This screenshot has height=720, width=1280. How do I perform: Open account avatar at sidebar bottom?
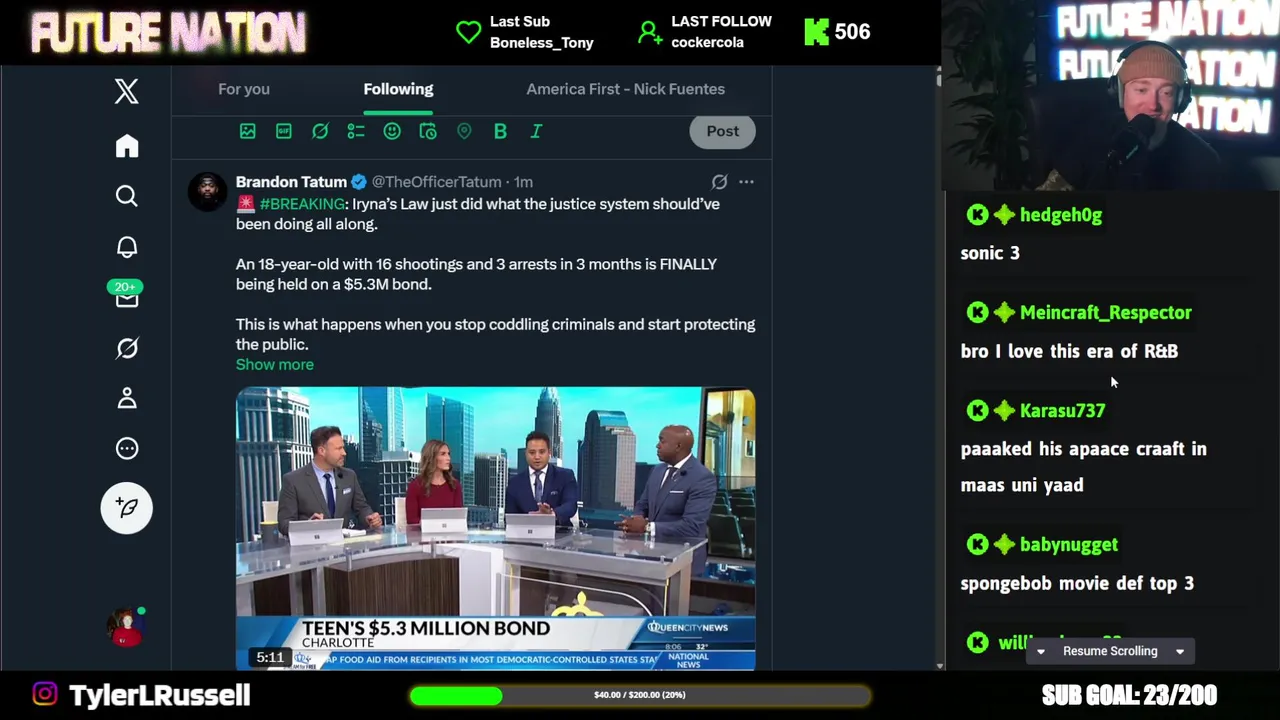click(x=126, y=627)
